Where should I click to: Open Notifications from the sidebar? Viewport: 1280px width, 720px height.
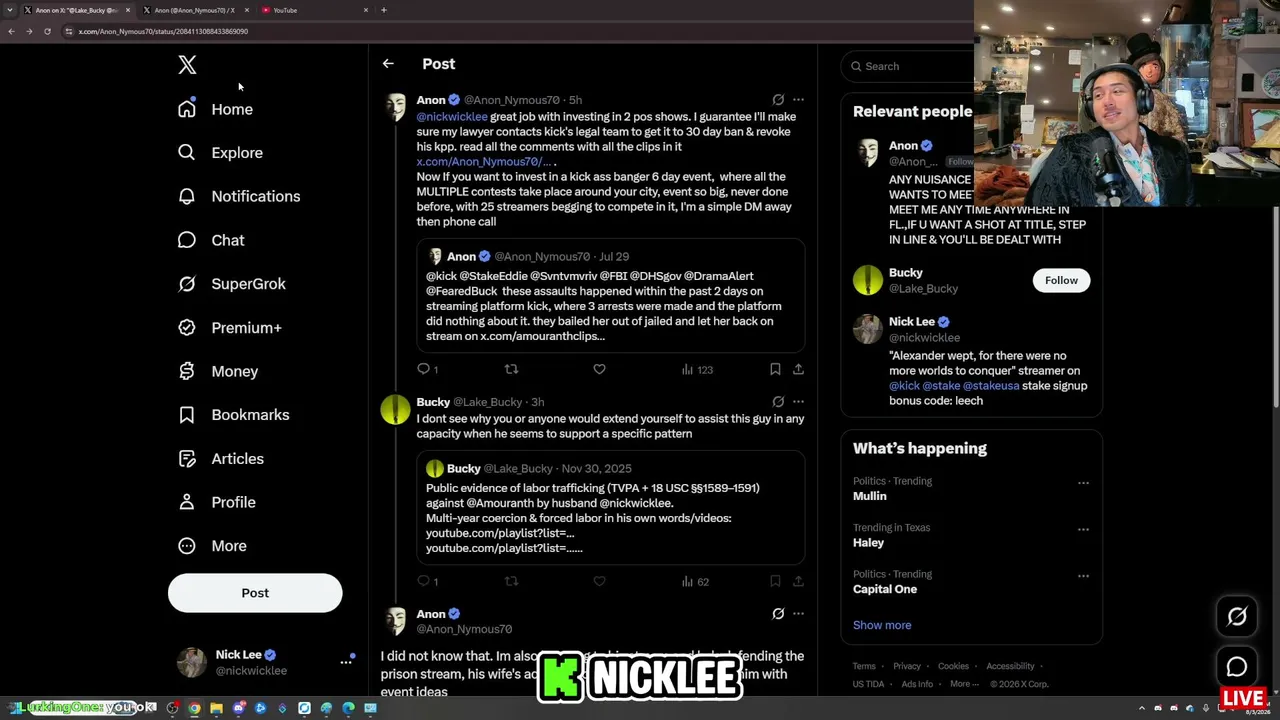tap(239, 197)
